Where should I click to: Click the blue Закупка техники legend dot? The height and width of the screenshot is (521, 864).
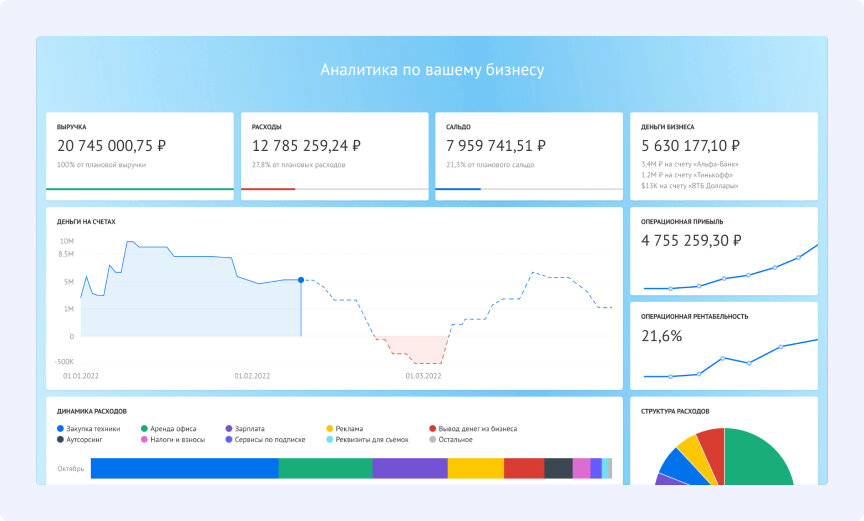coord(61,428)
